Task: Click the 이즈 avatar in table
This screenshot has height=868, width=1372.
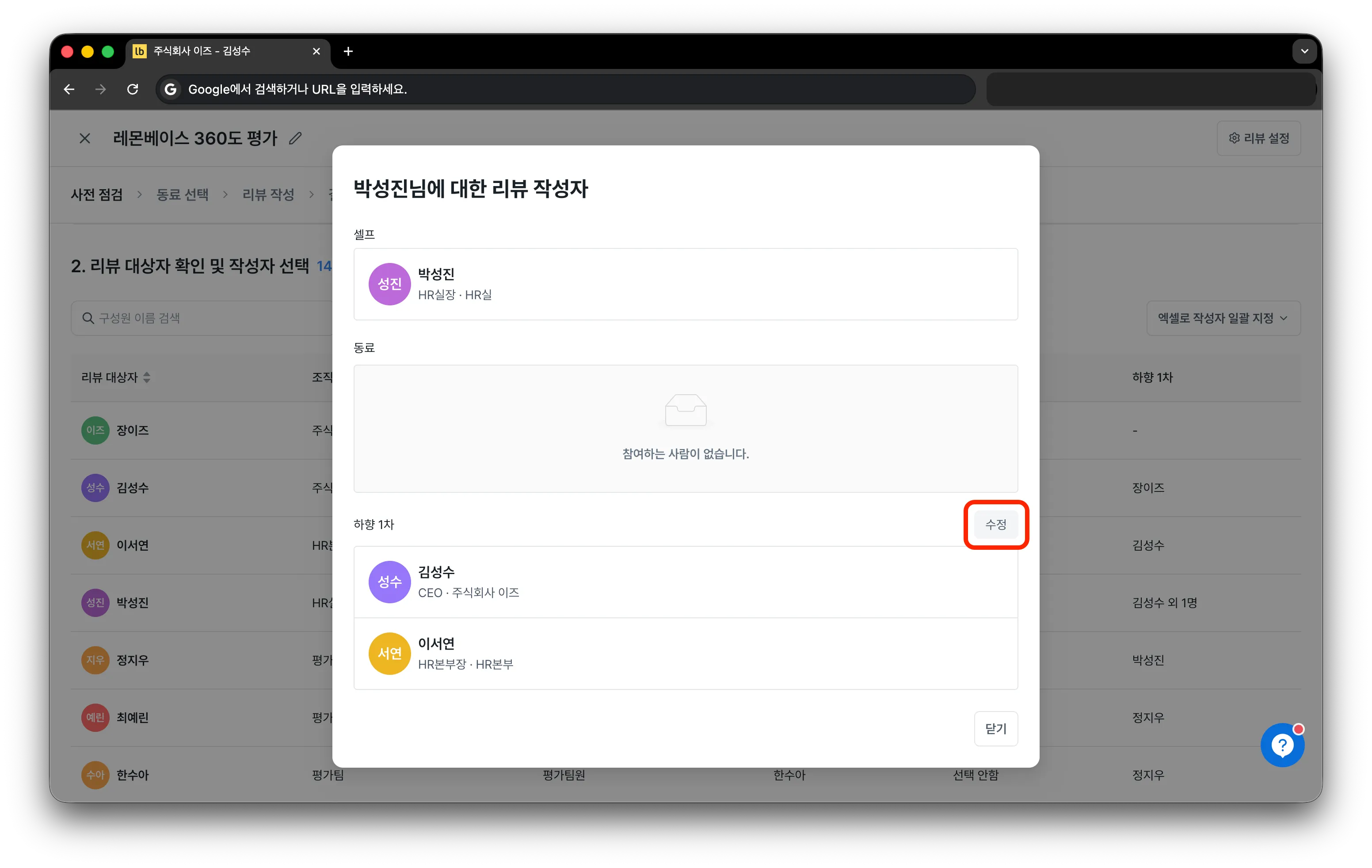Action: tap(95, 430)
